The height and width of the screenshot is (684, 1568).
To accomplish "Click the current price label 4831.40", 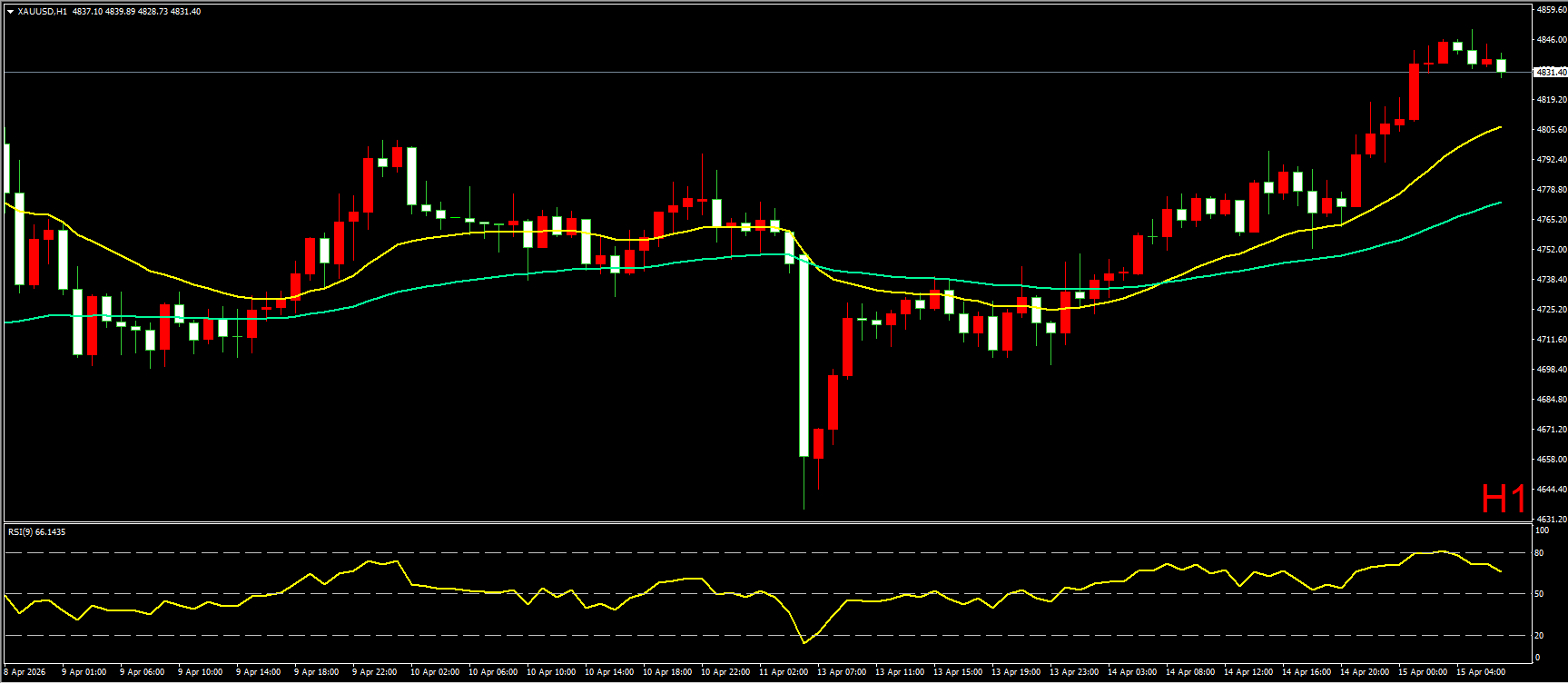I will tap(1550, 72).
